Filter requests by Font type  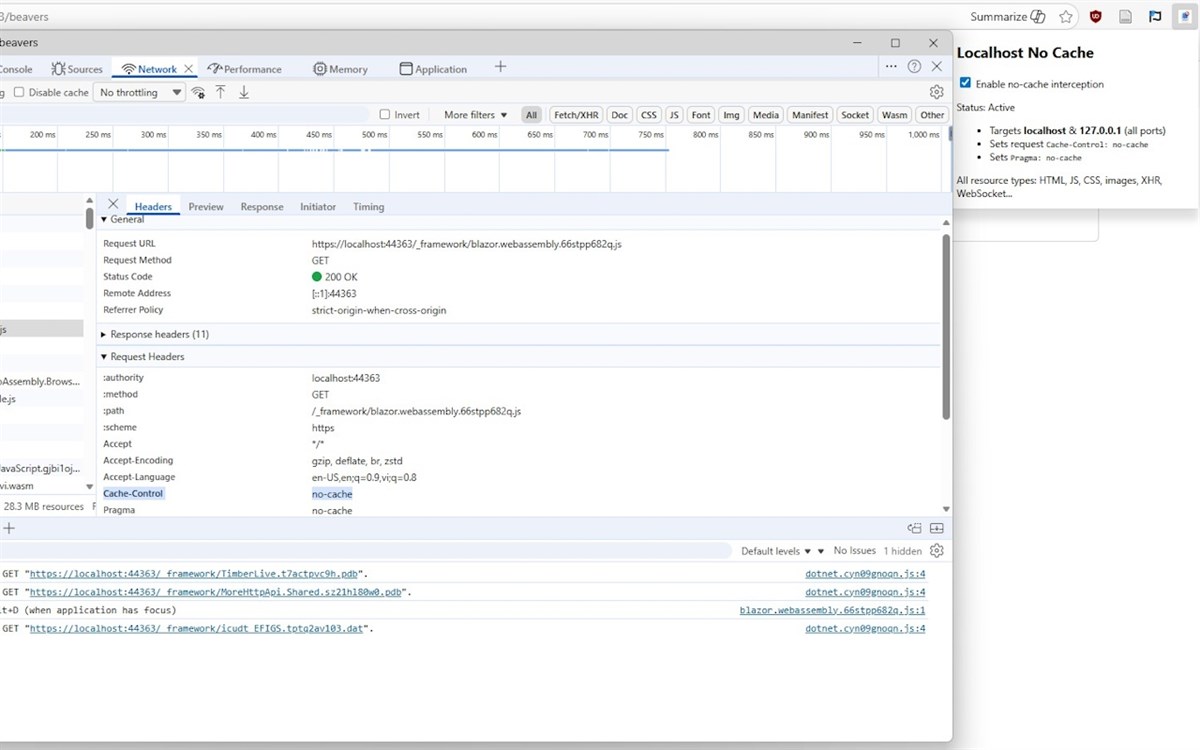pyautogui.click(x=701, y=115)
